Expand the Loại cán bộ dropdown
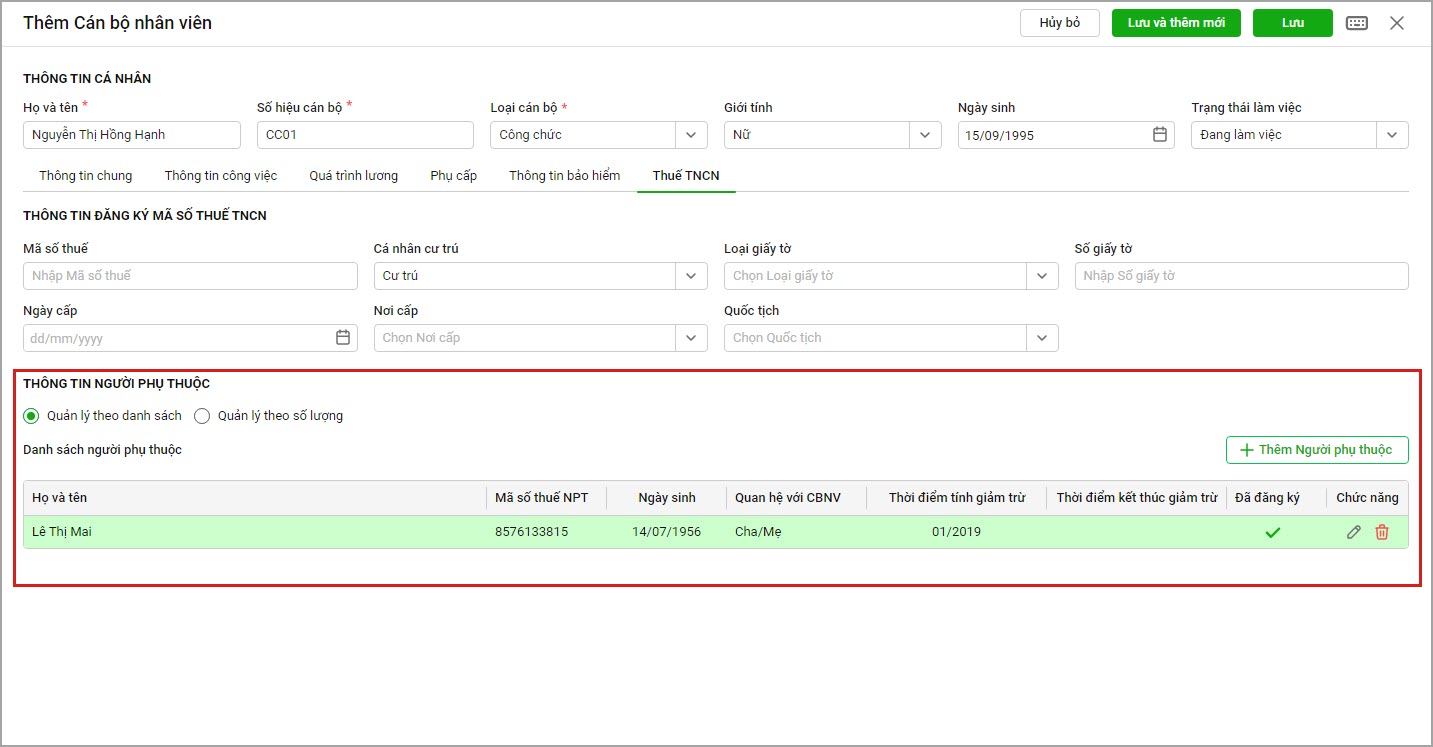The image size is (1433, 747). (691, 135)
